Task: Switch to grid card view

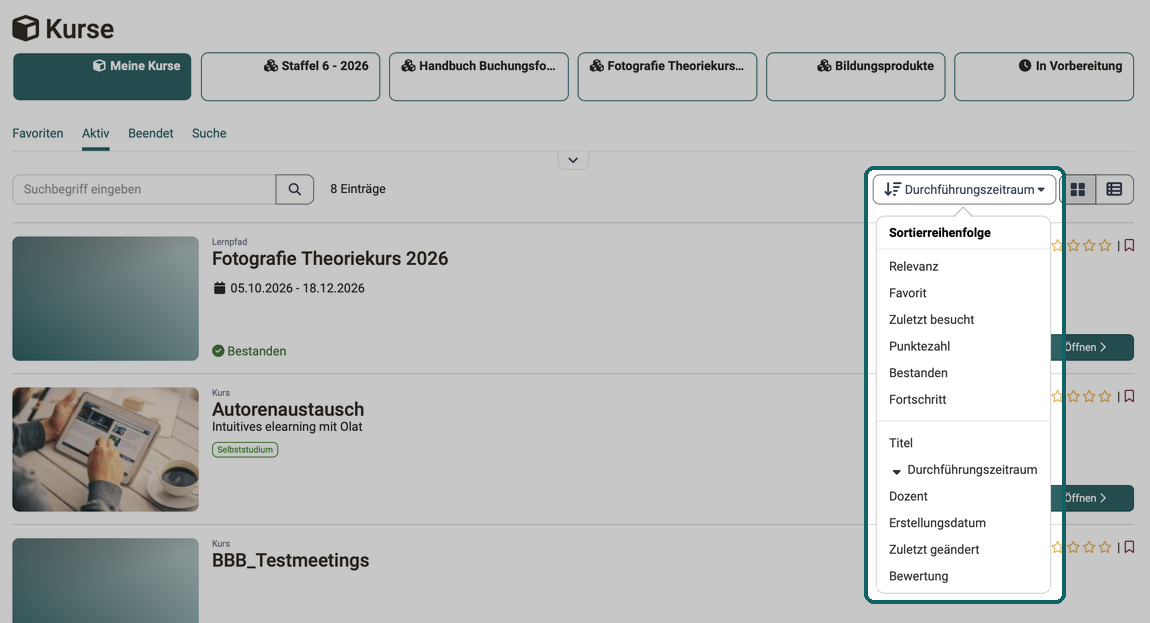Action: (1078, 189)
